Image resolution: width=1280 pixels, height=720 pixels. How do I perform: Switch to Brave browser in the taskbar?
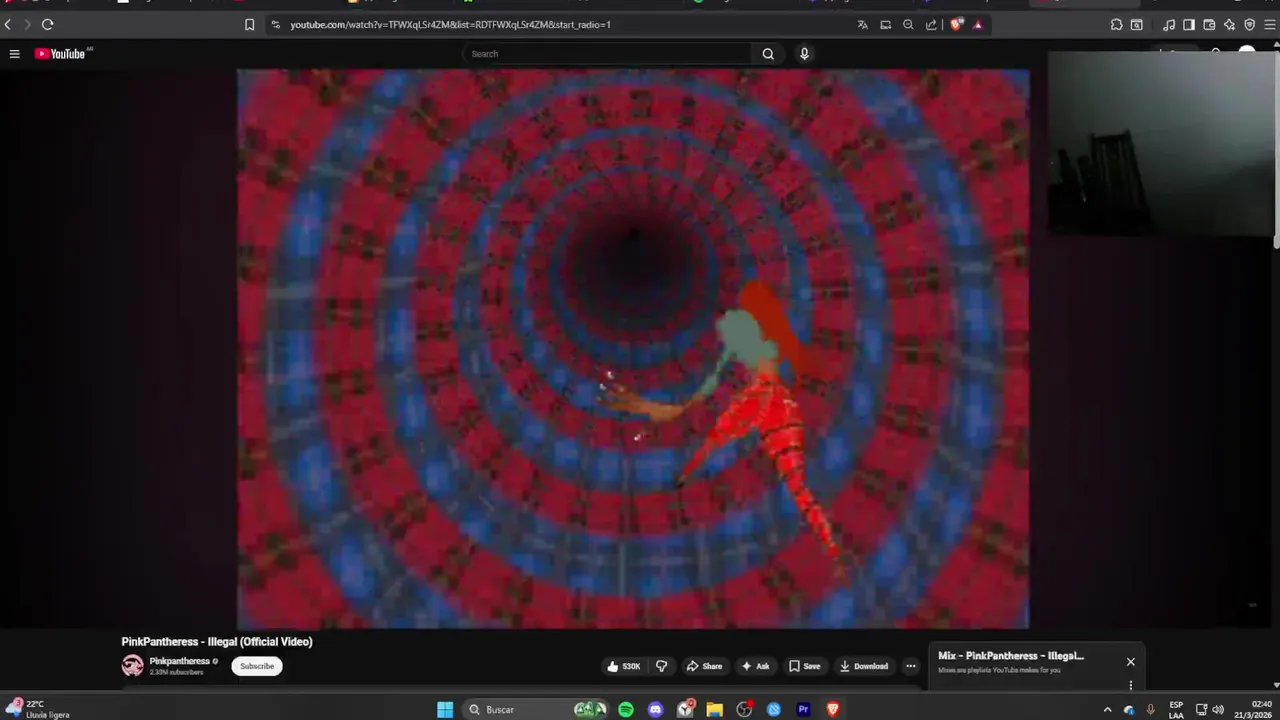(x=833, y=710)
